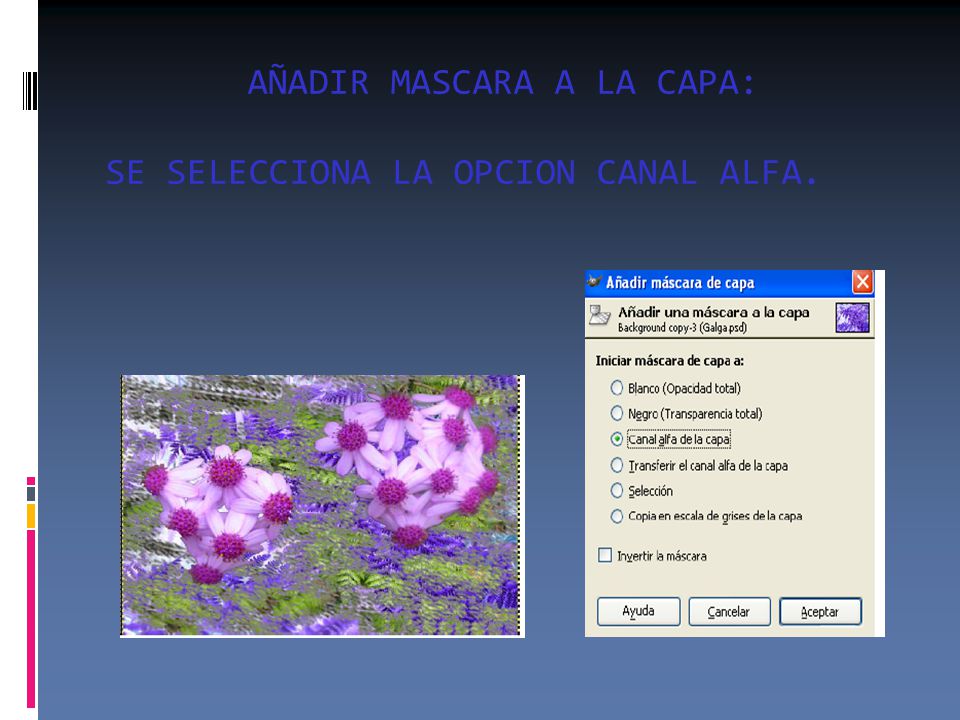The width and height of the screenshot is (960, 720).
Task: Click the Añadir una máscara a la capa heading
Action: (714, 312)
